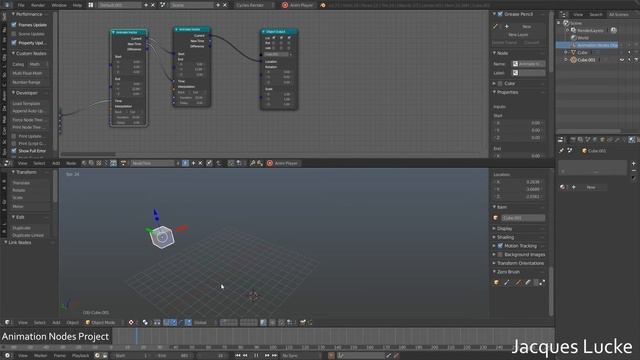Open the node editor Add menu
640x360 pixels.
pyautogui.click(x=56, y=163)
